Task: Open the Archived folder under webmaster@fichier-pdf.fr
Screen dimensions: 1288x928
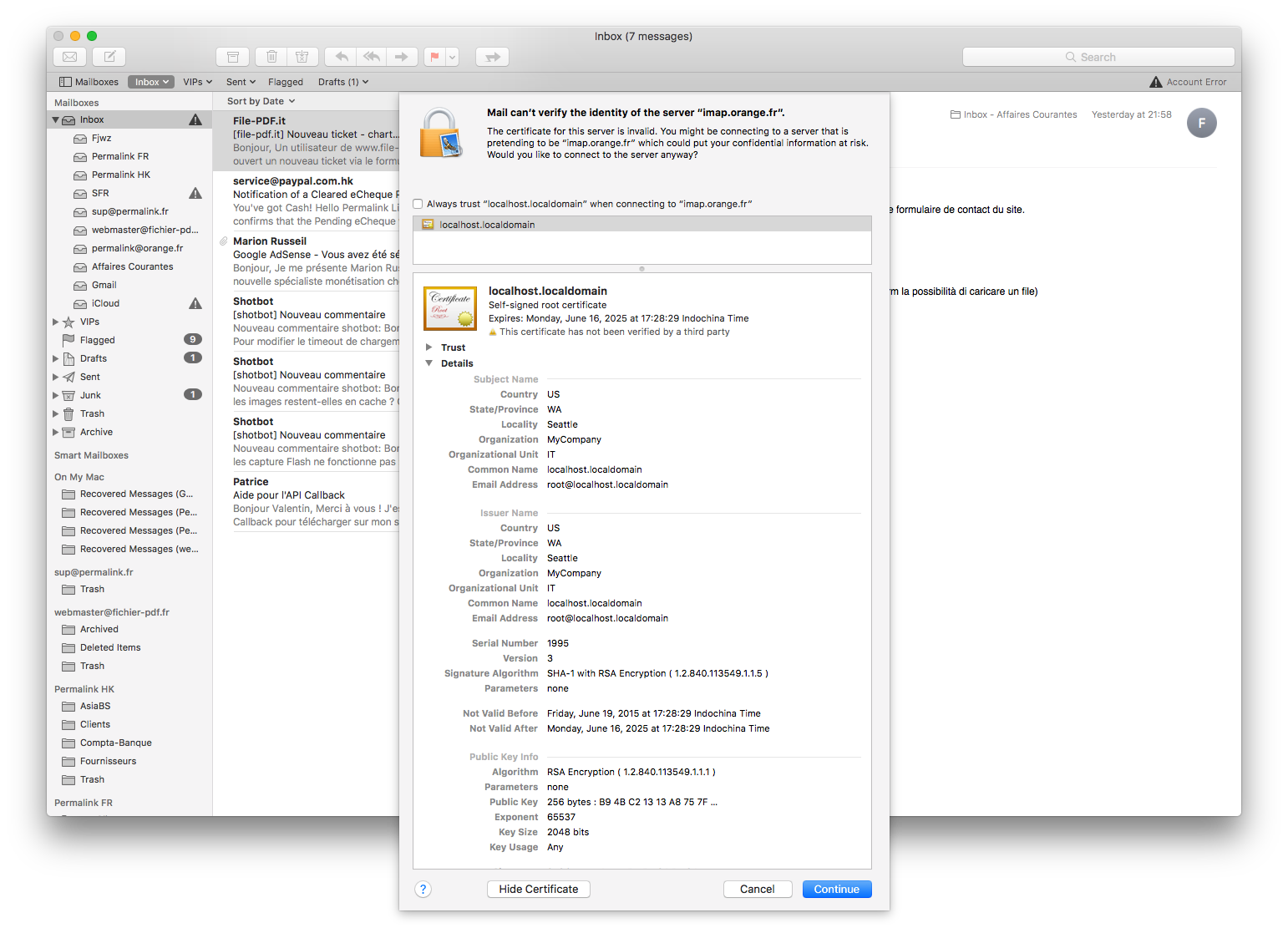Action: coord(99,629)
